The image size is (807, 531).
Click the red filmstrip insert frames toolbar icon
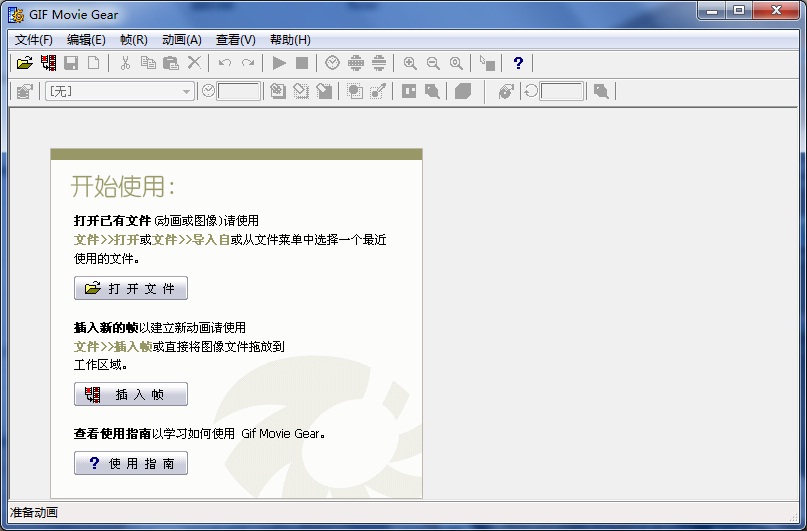click(x=48, y=63)
